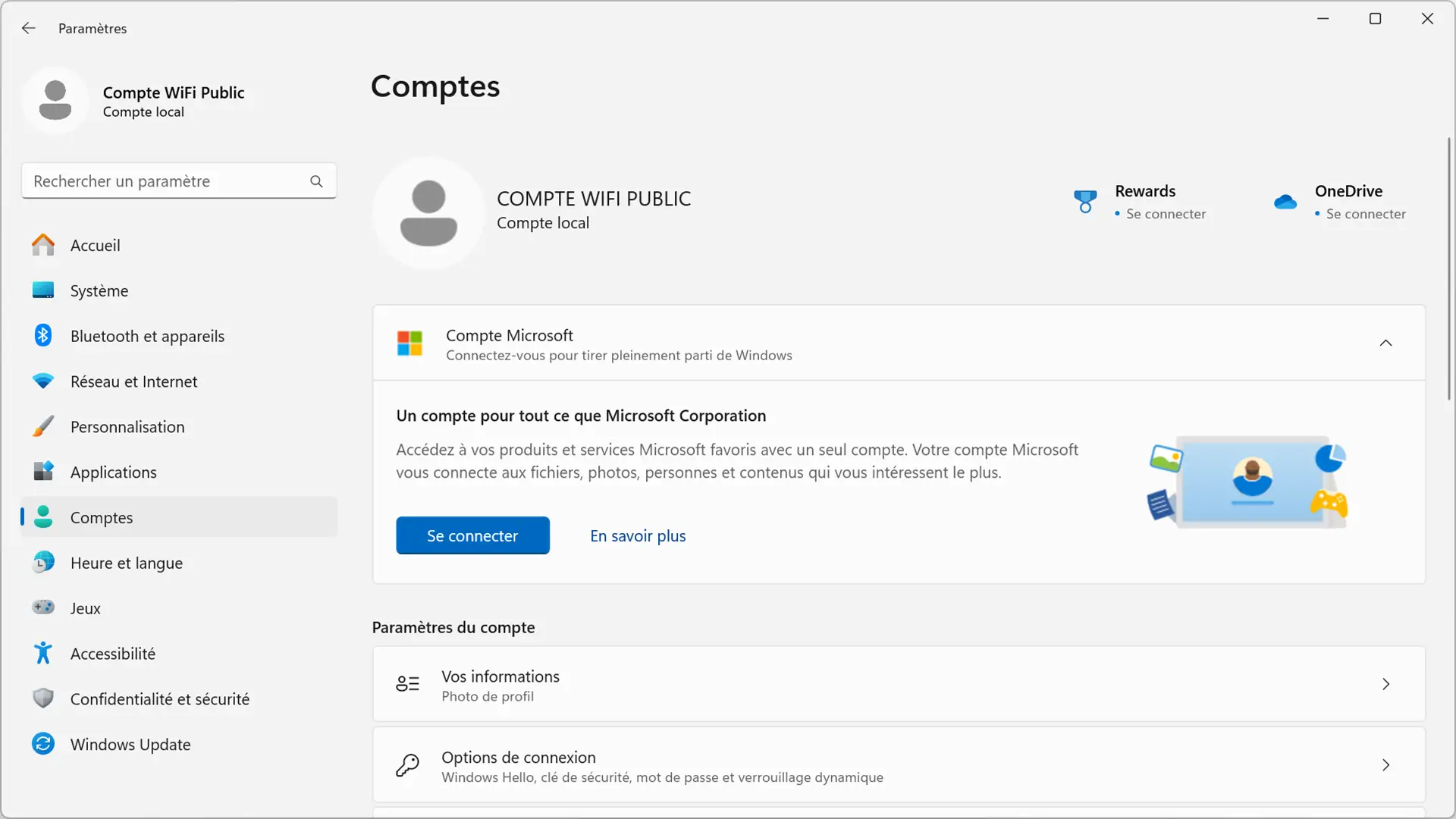Click the Vos informations profile-list icon

[x=408, y=684]
